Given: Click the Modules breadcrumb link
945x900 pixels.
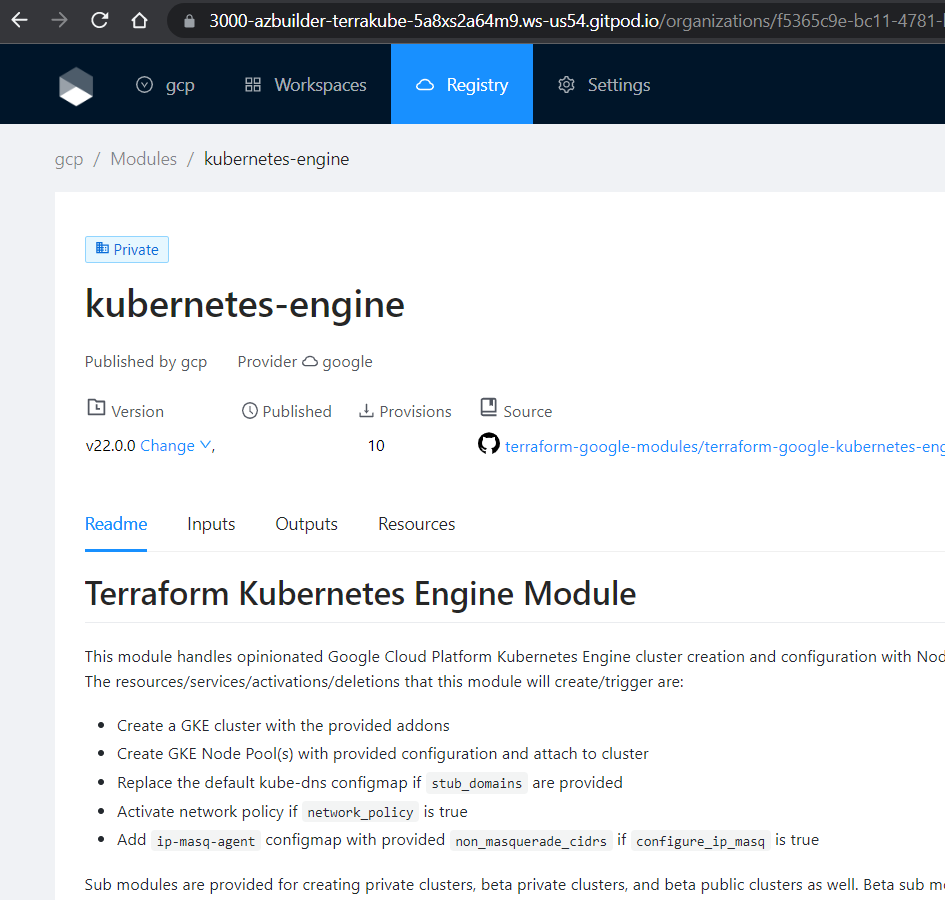Looking at the screenshot, I should coord(143,159).
